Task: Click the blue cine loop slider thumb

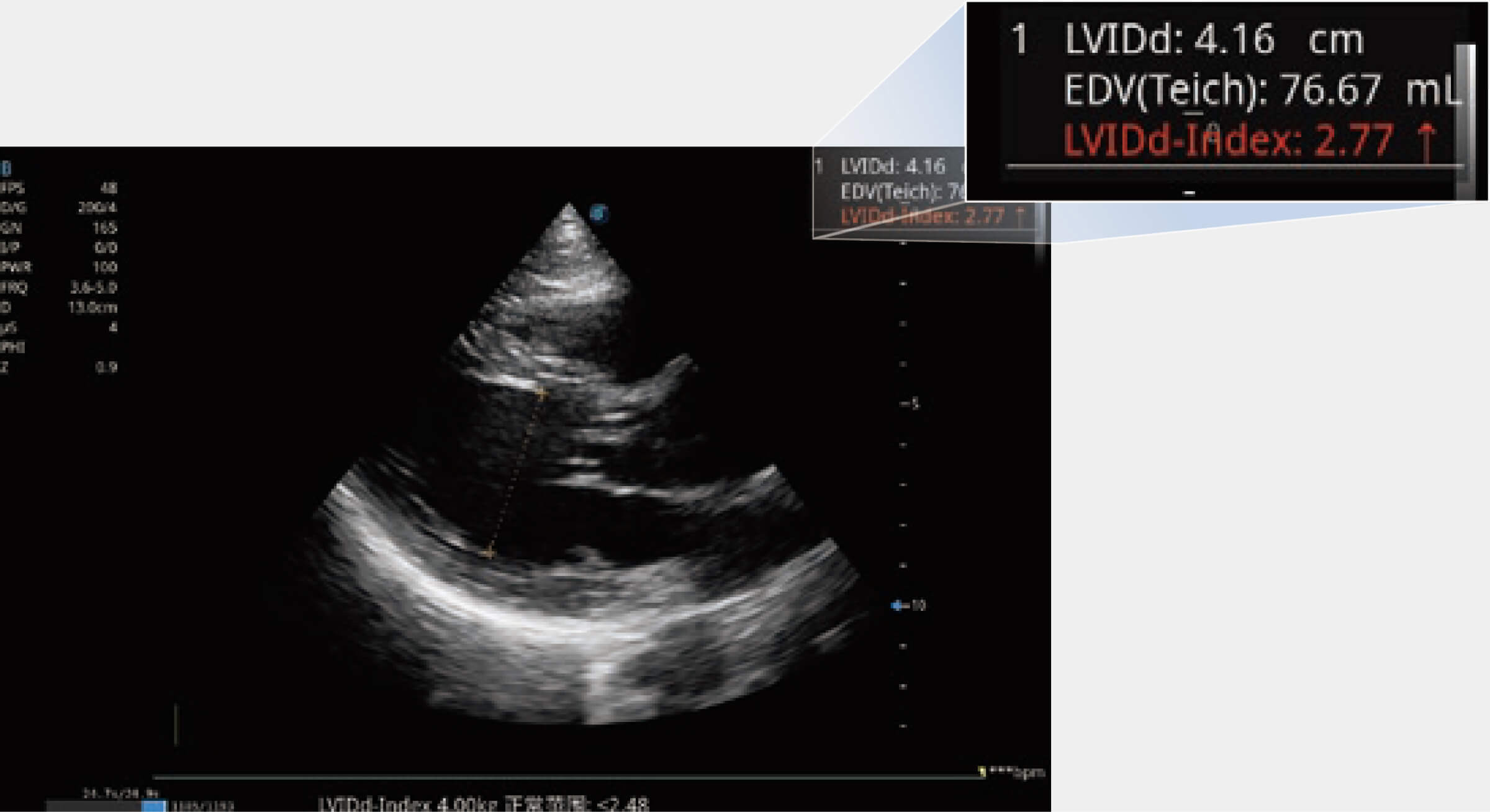Action: tap(153, 806)
